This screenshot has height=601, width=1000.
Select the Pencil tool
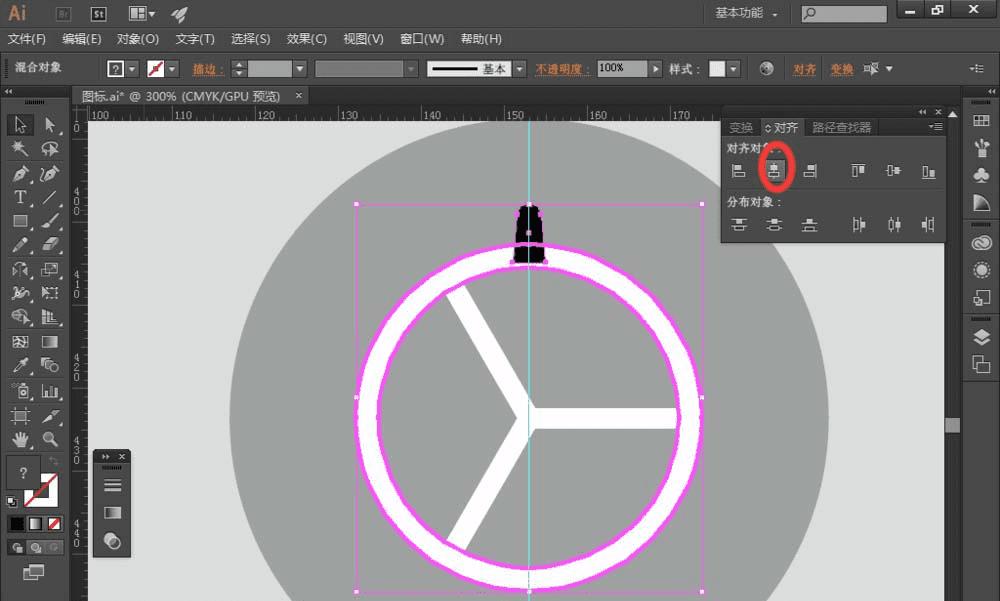coord(20,245)
